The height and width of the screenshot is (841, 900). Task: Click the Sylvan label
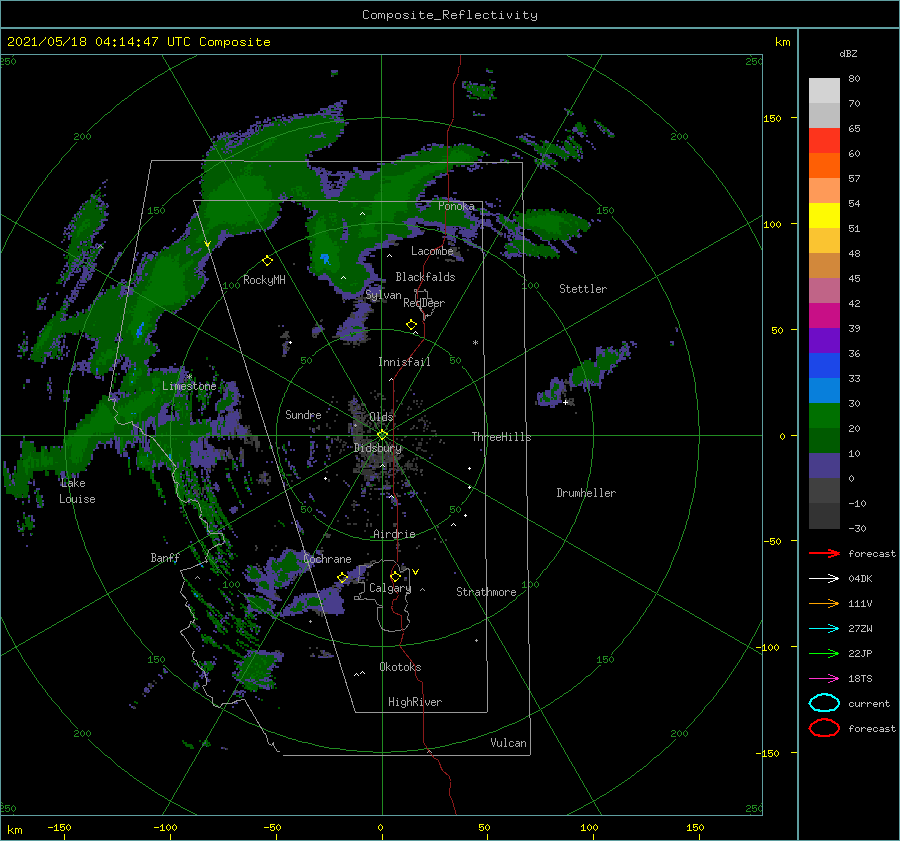click(x=383, y=295)
